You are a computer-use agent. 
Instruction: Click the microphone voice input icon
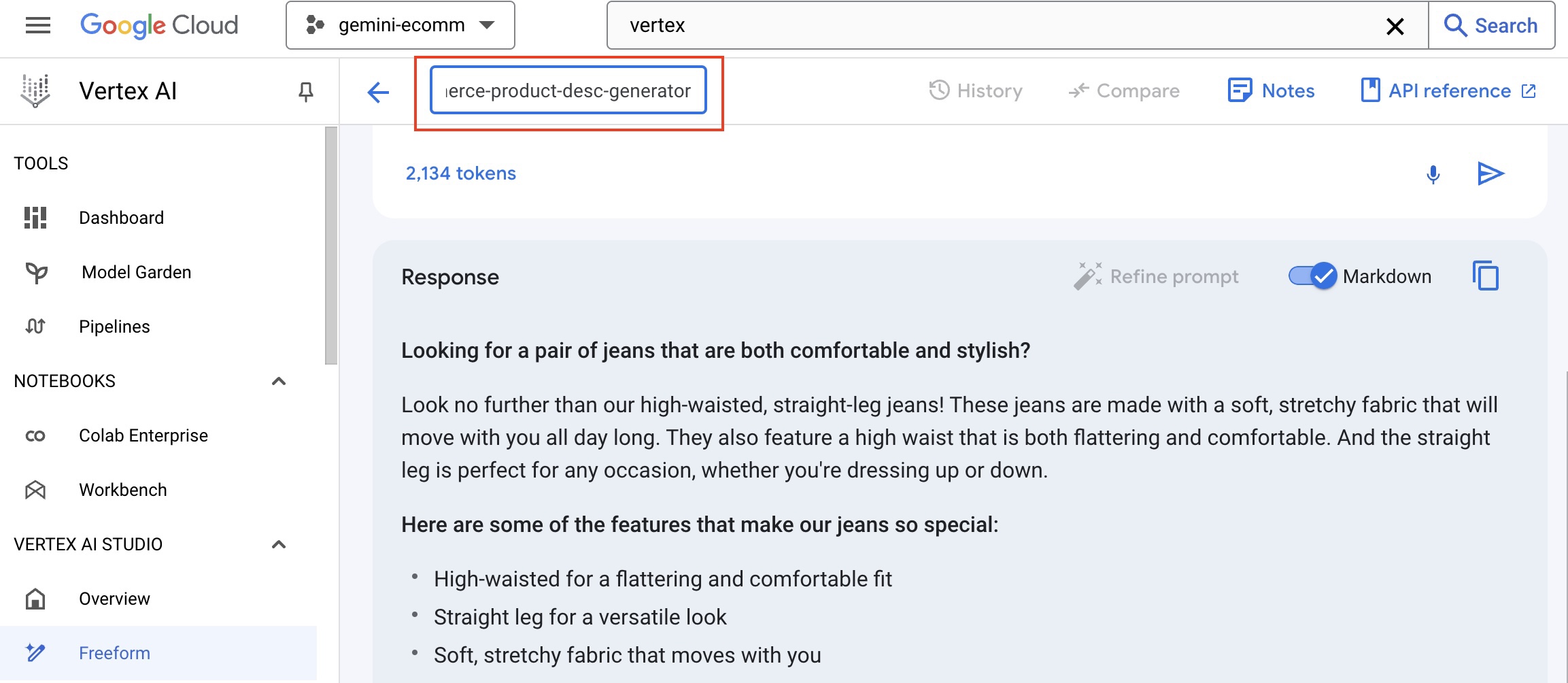coord(1433,174)
